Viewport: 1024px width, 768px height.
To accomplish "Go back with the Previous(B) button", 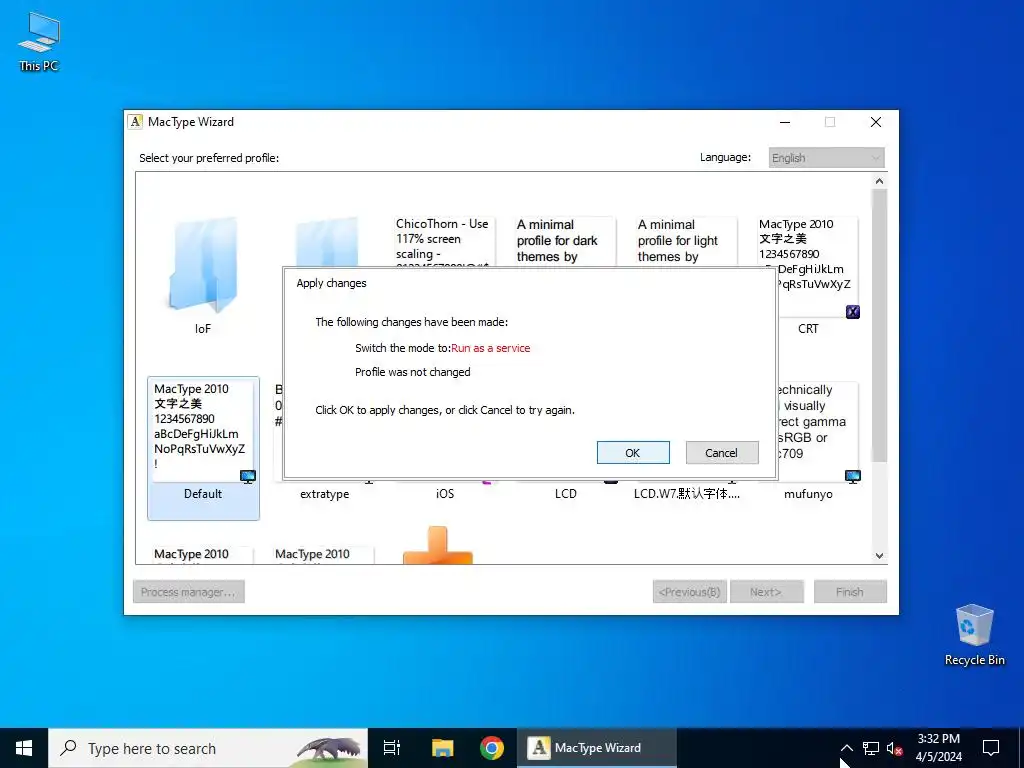I will pos(690,592).
